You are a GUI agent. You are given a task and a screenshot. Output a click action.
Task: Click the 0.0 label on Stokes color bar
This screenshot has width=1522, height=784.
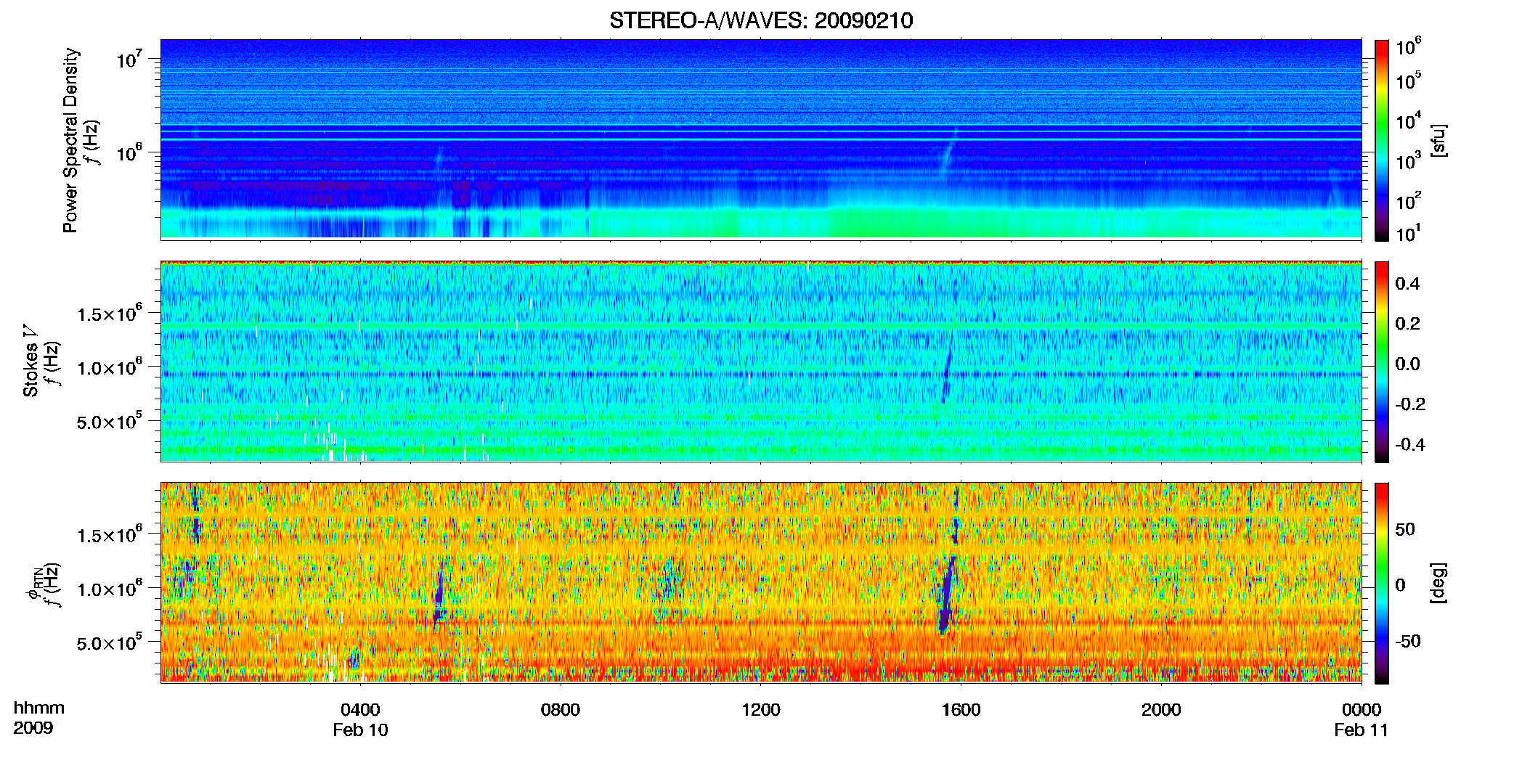(x=1407, y=364)
